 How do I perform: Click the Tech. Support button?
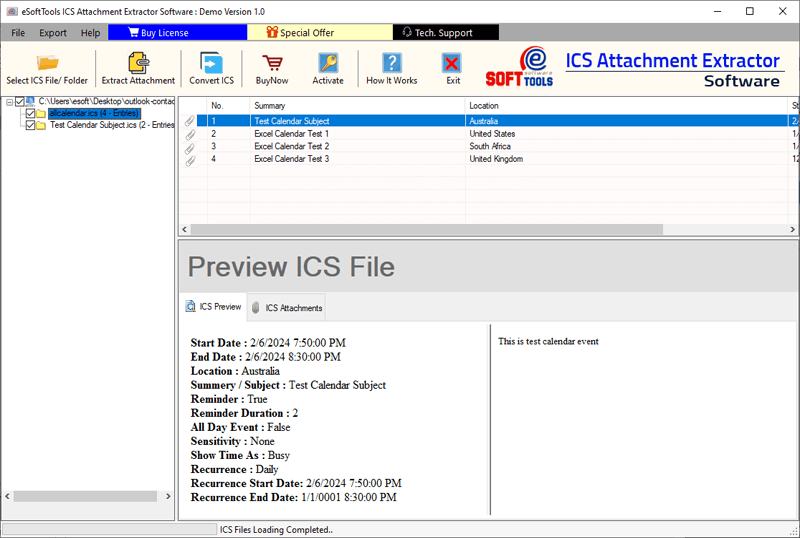pos(446,32)
